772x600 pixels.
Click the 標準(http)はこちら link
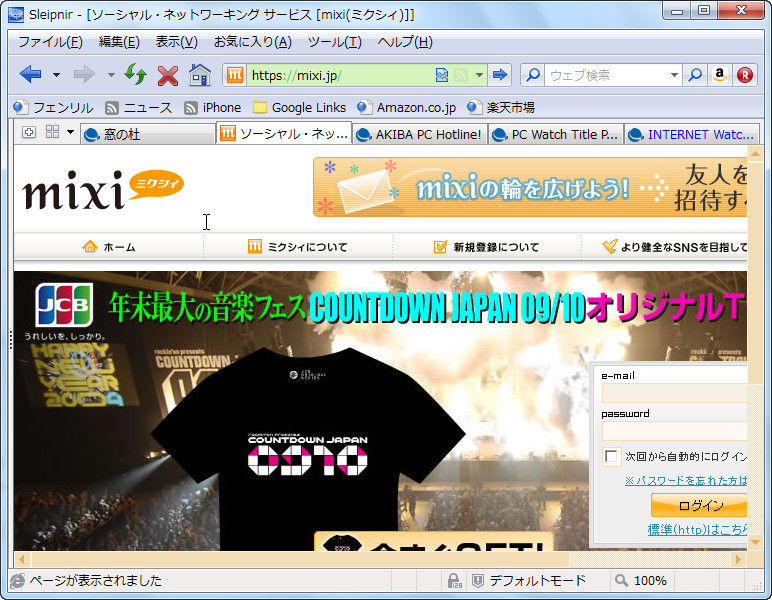pyautogui.click(x=697, y=530)
